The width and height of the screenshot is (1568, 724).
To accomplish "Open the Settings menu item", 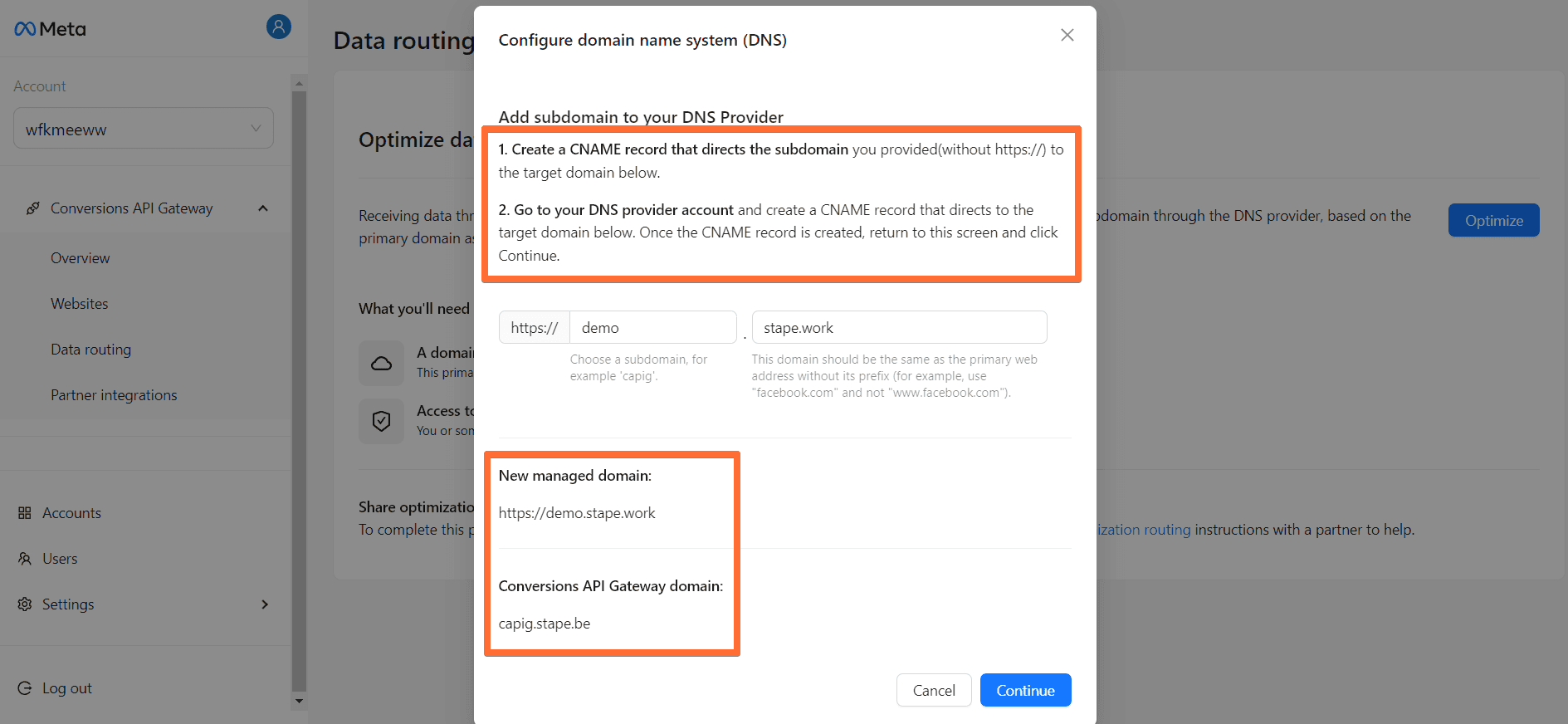I will pos(68,604).
